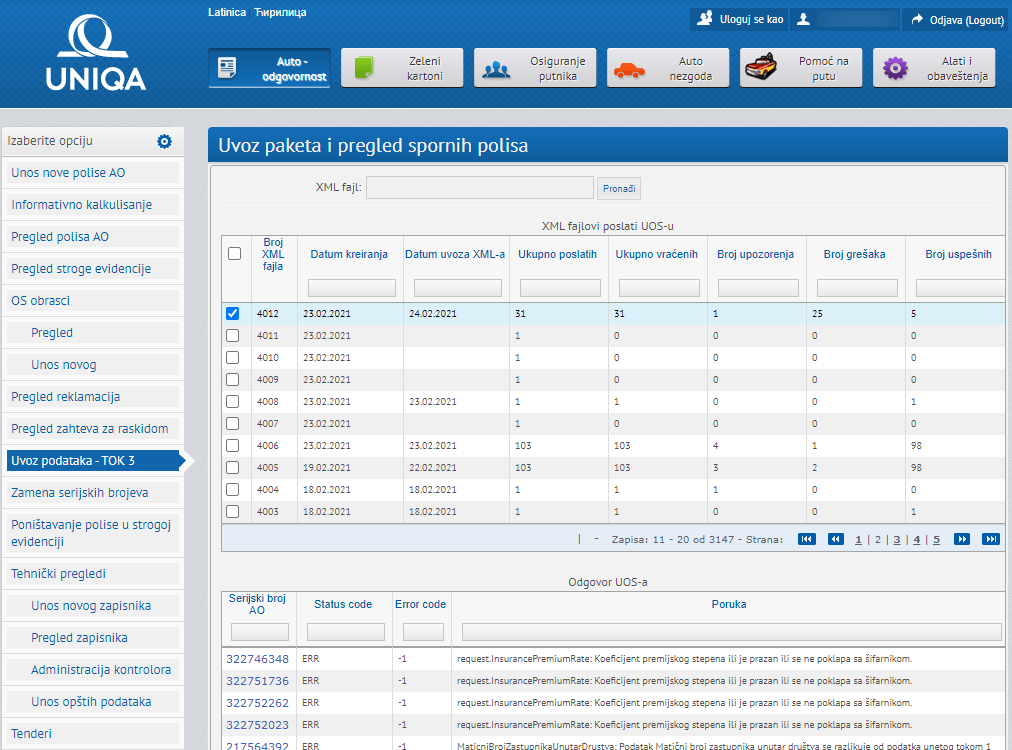Image resolution: width=1012 pixels, height=750 pixels.
Task: Expand the Tehnički pregledi sidebar group
Action: click(58, 574)
